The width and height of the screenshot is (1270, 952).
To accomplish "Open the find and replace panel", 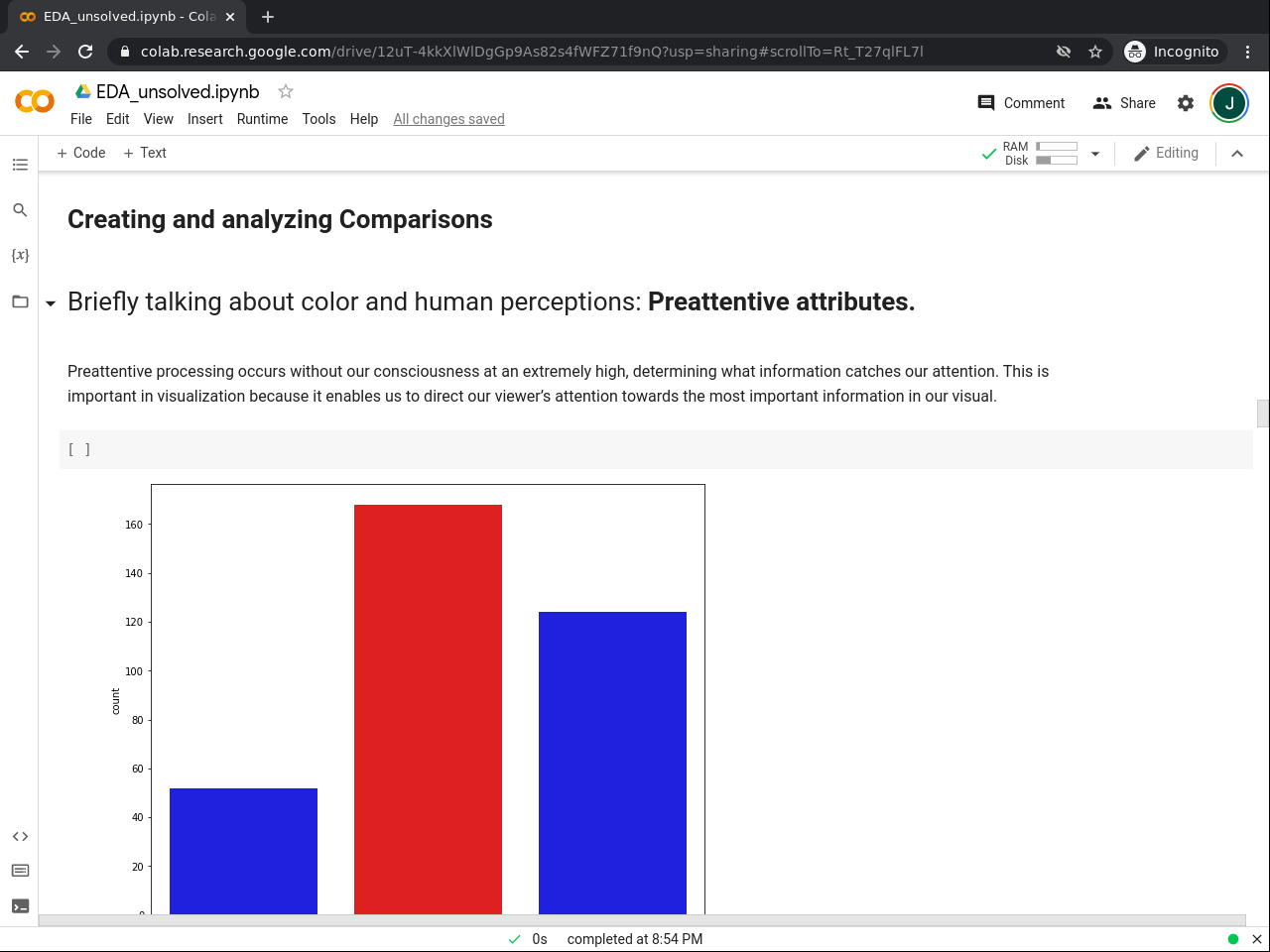I will 20,210.
